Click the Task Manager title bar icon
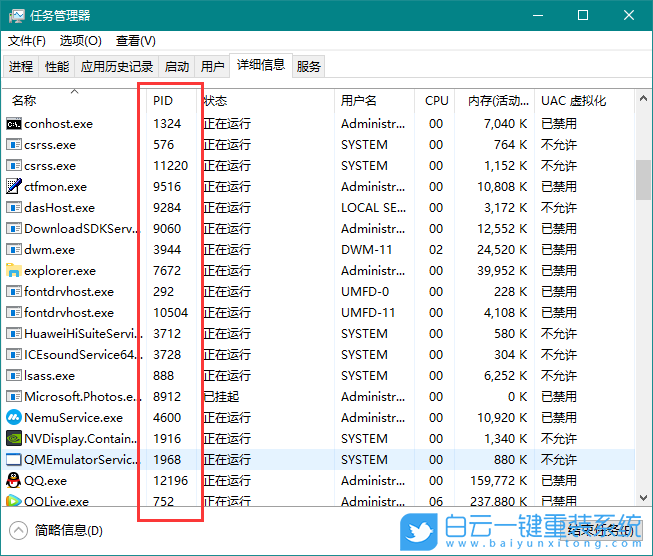 17,16
